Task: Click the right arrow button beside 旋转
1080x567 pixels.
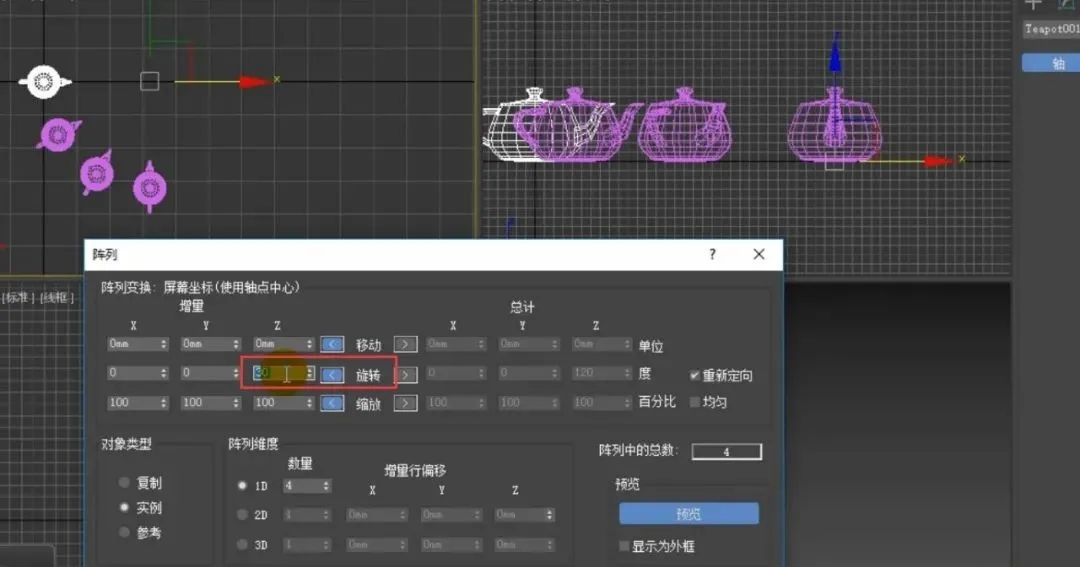Action: tap(407, 374)
